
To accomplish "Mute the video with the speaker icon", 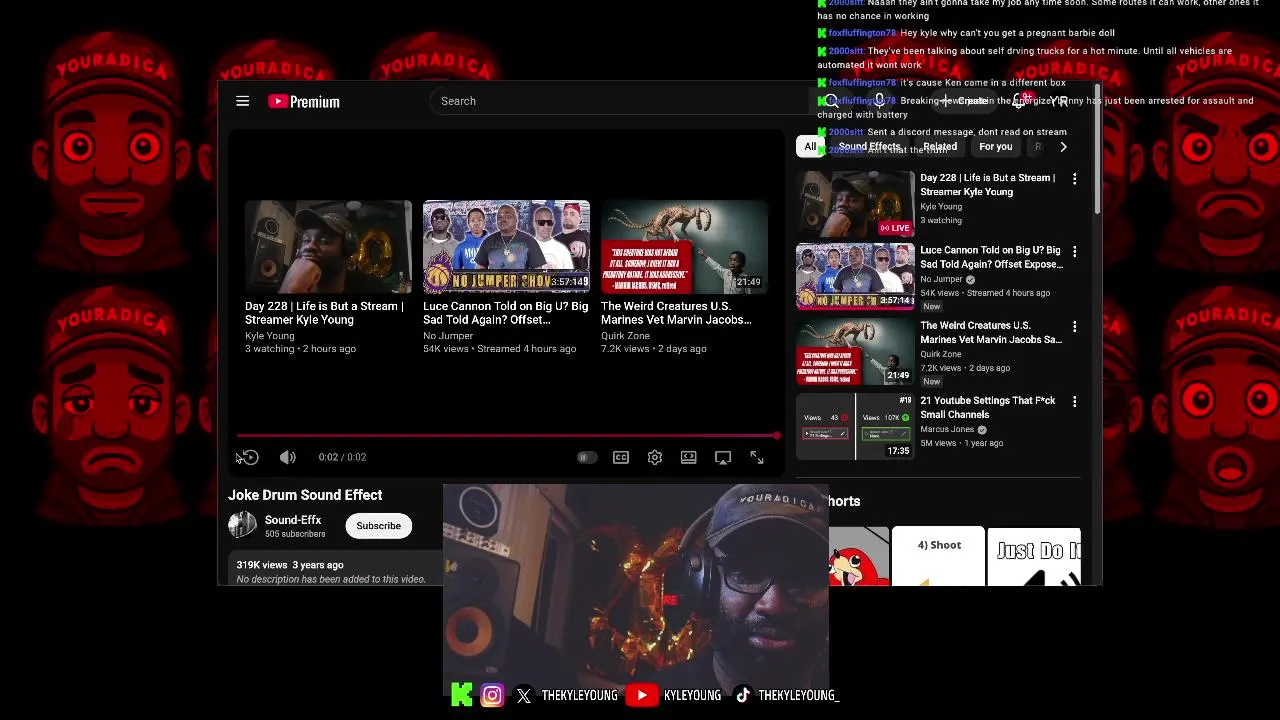I will (x=288, y=457).
